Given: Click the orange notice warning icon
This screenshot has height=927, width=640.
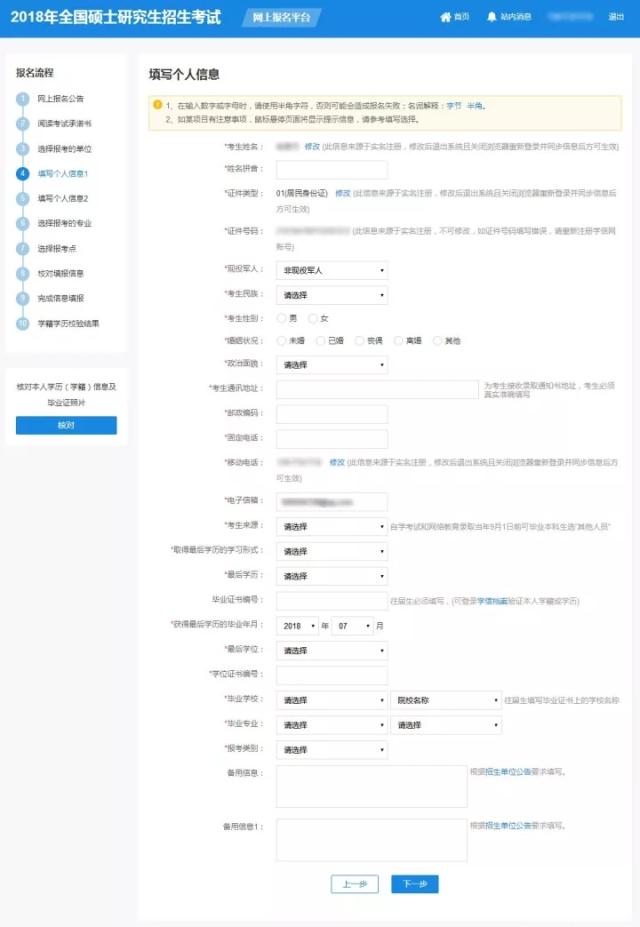Looking at the screenshot, I should click(157, 105).
